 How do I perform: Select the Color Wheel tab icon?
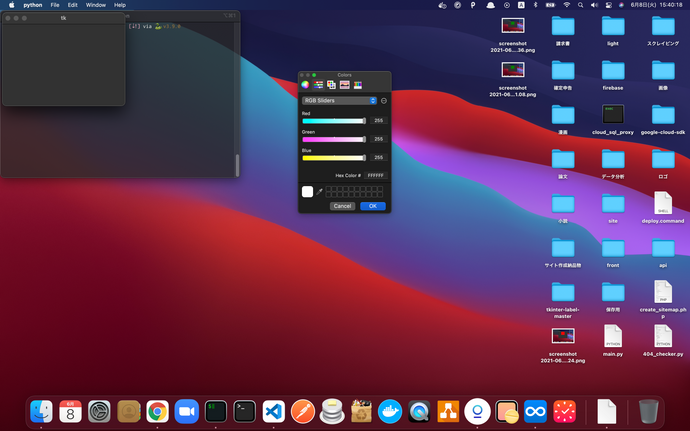pos(305,85)
